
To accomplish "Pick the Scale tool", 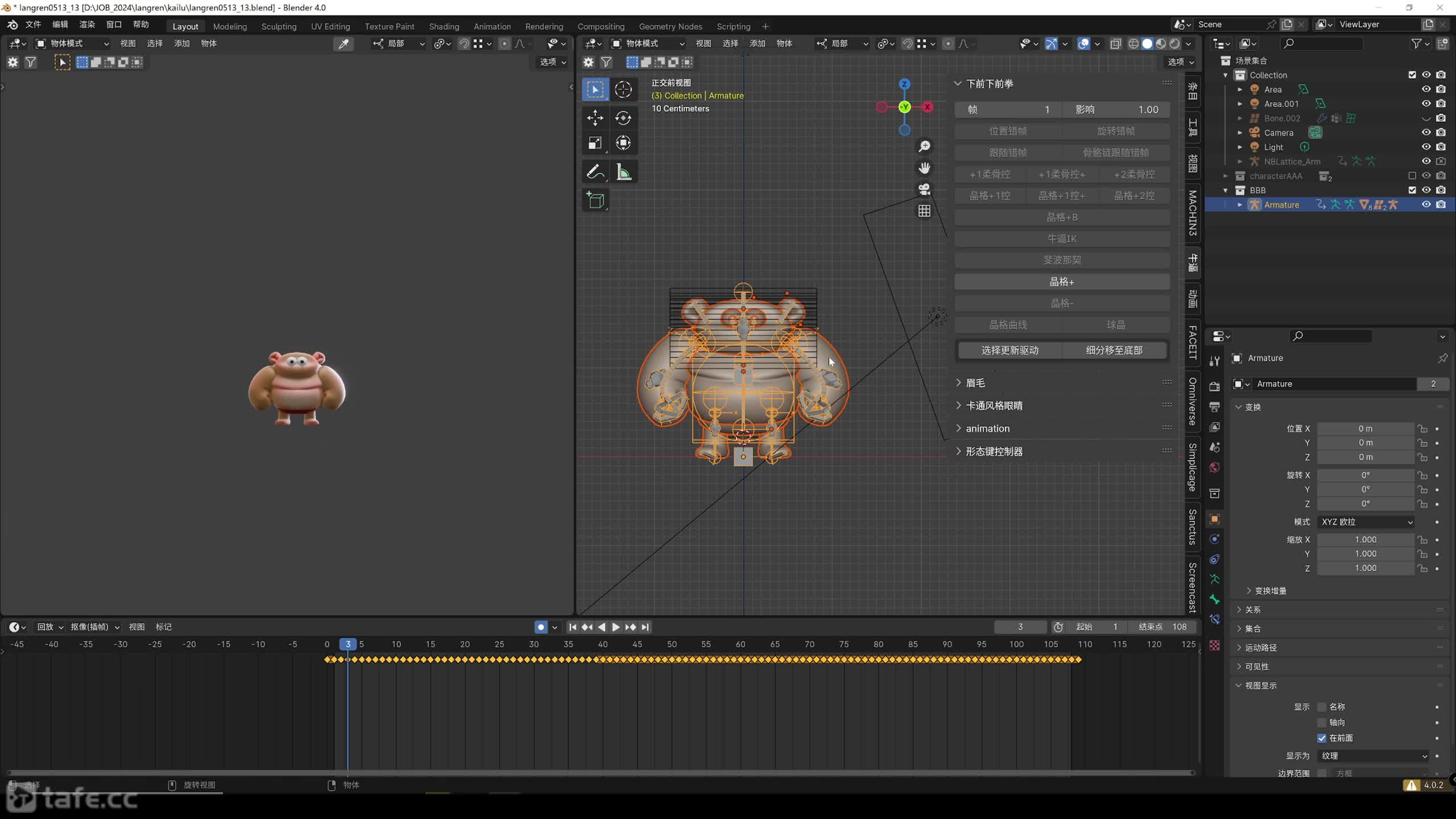I will point(595,143).
